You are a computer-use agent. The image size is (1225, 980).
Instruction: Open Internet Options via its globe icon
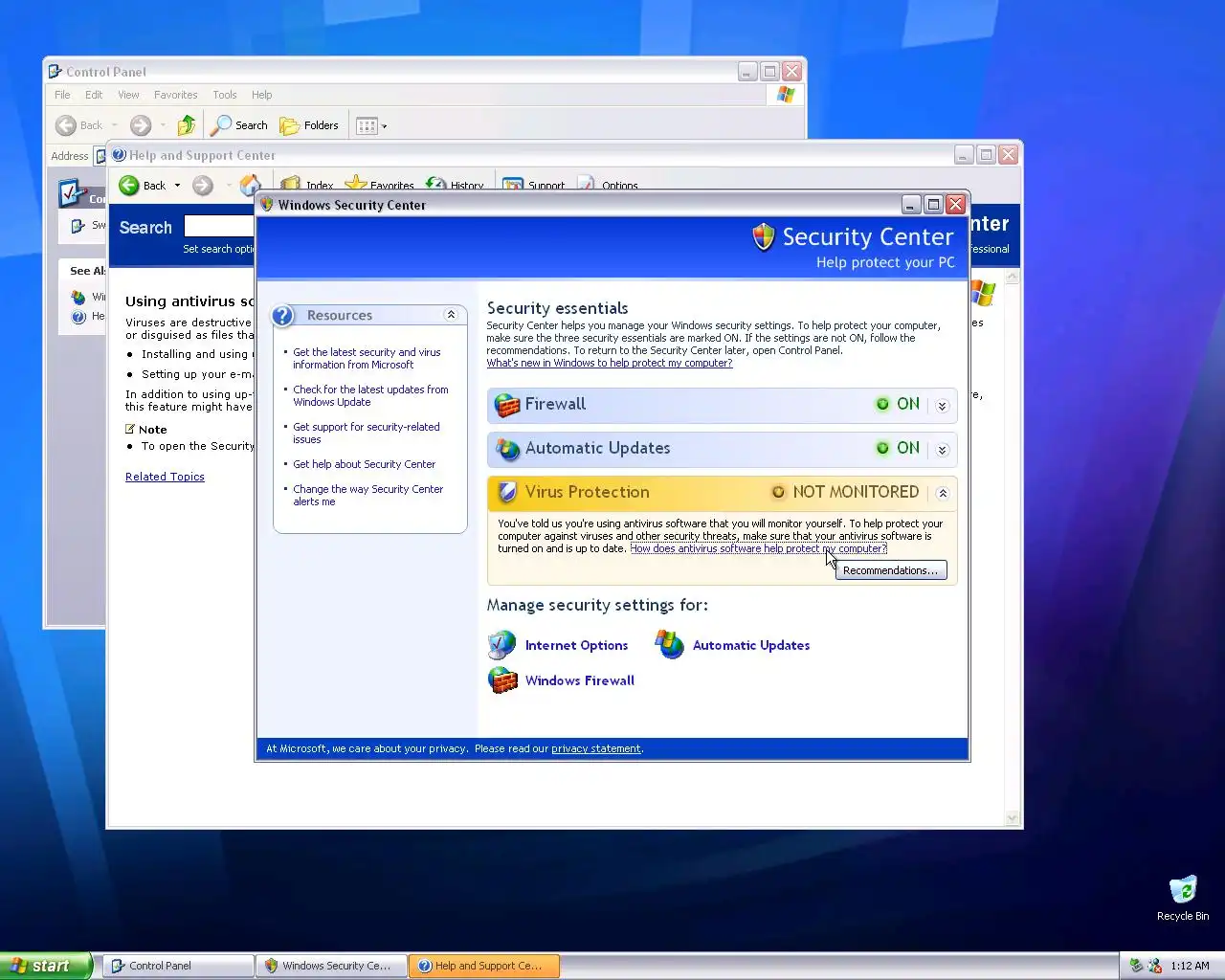[x=502, y=645]
